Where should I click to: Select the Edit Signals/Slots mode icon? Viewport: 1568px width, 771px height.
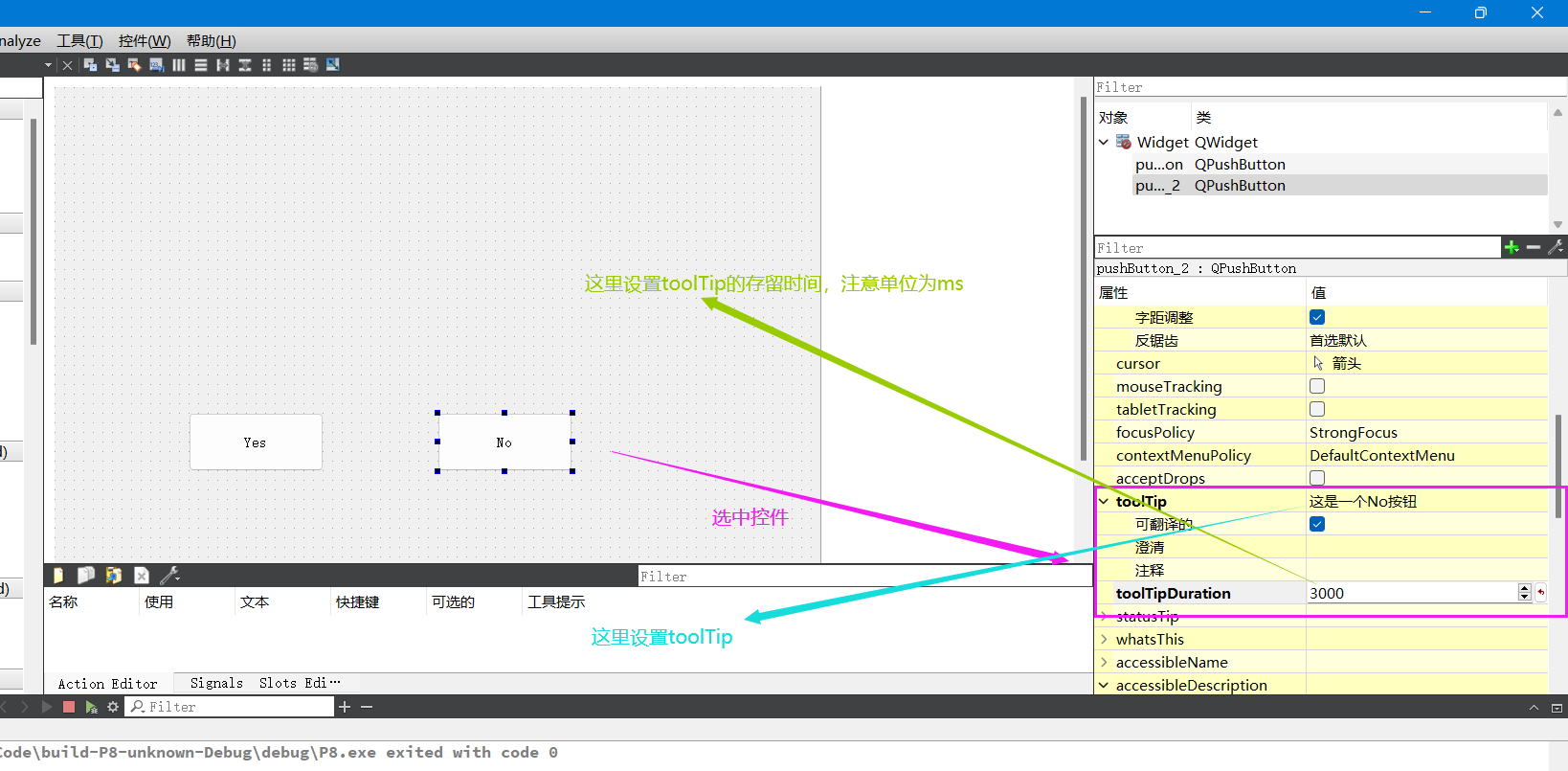[x=113, y=65]
